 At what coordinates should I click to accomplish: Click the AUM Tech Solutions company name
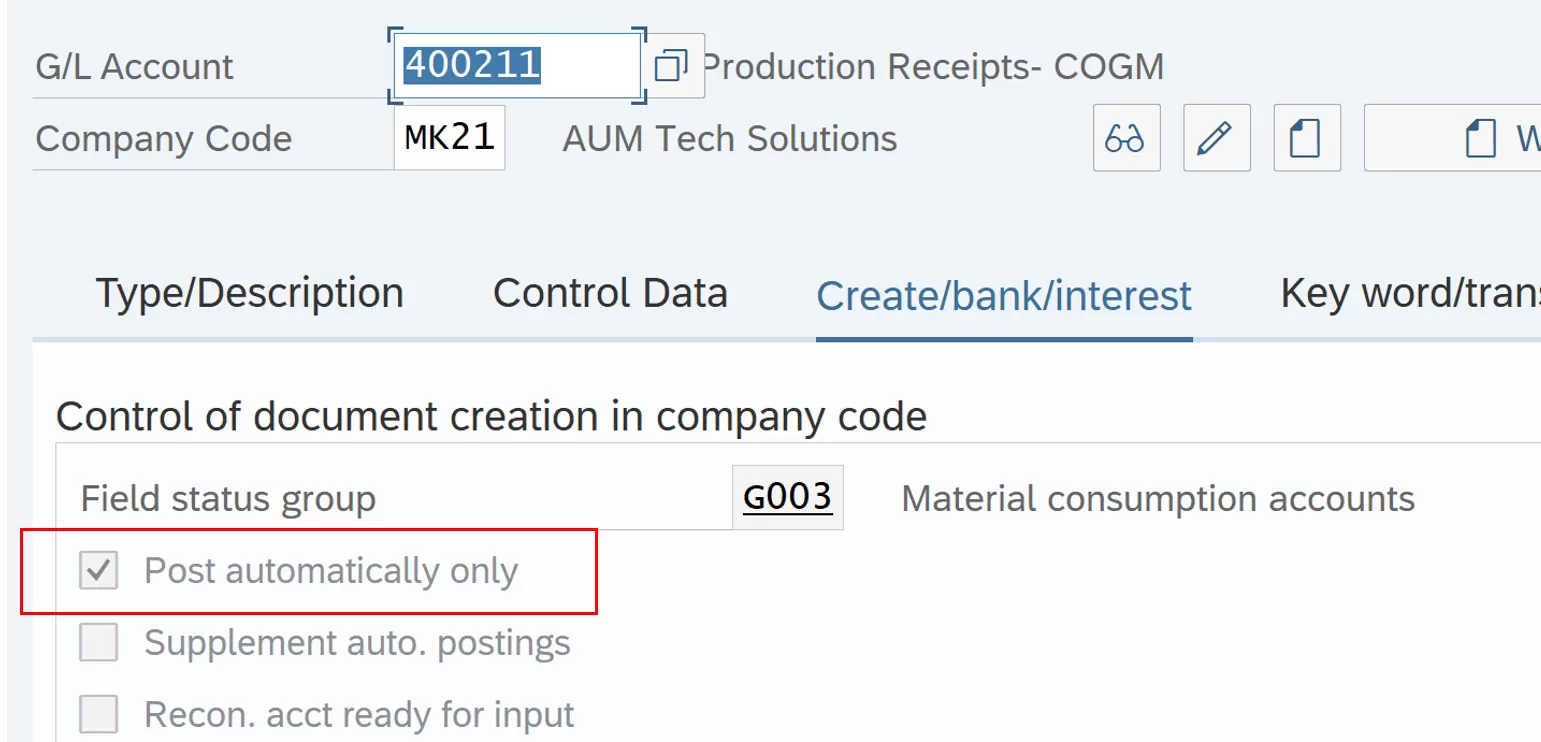coord(729,139)
